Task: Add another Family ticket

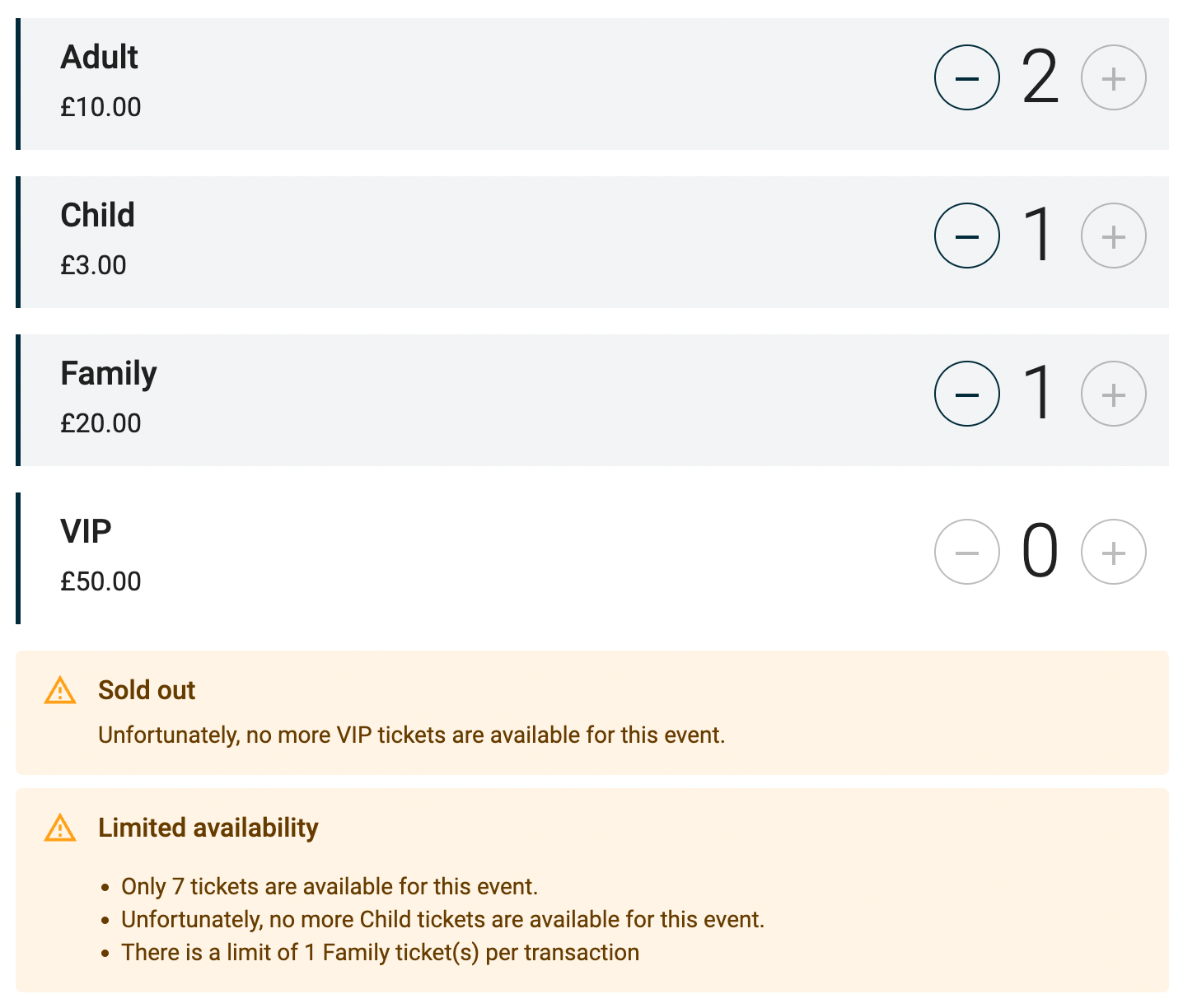Action: (1113, 394)
